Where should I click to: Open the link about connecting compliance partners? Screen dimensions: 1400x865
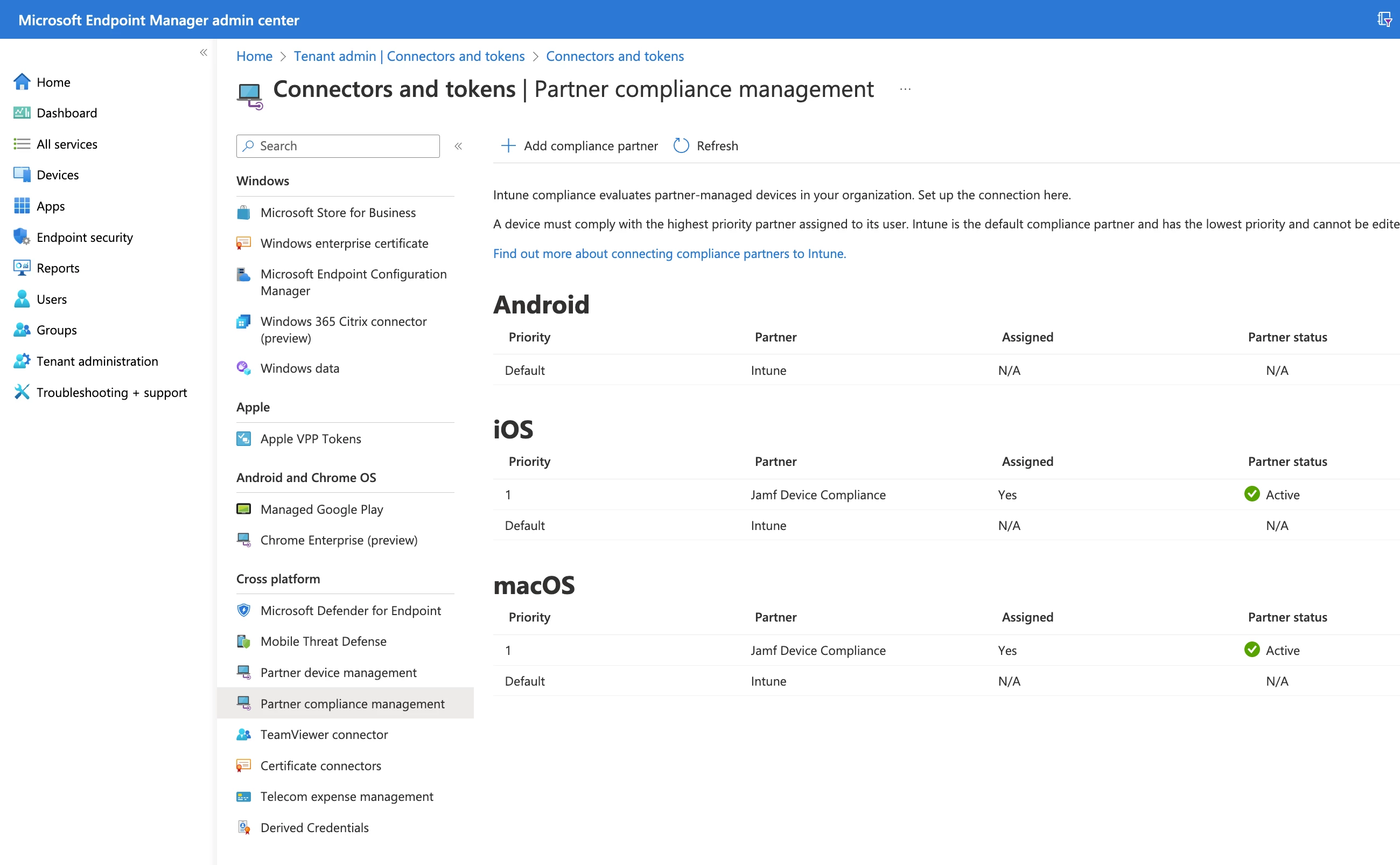pos(669,254)
